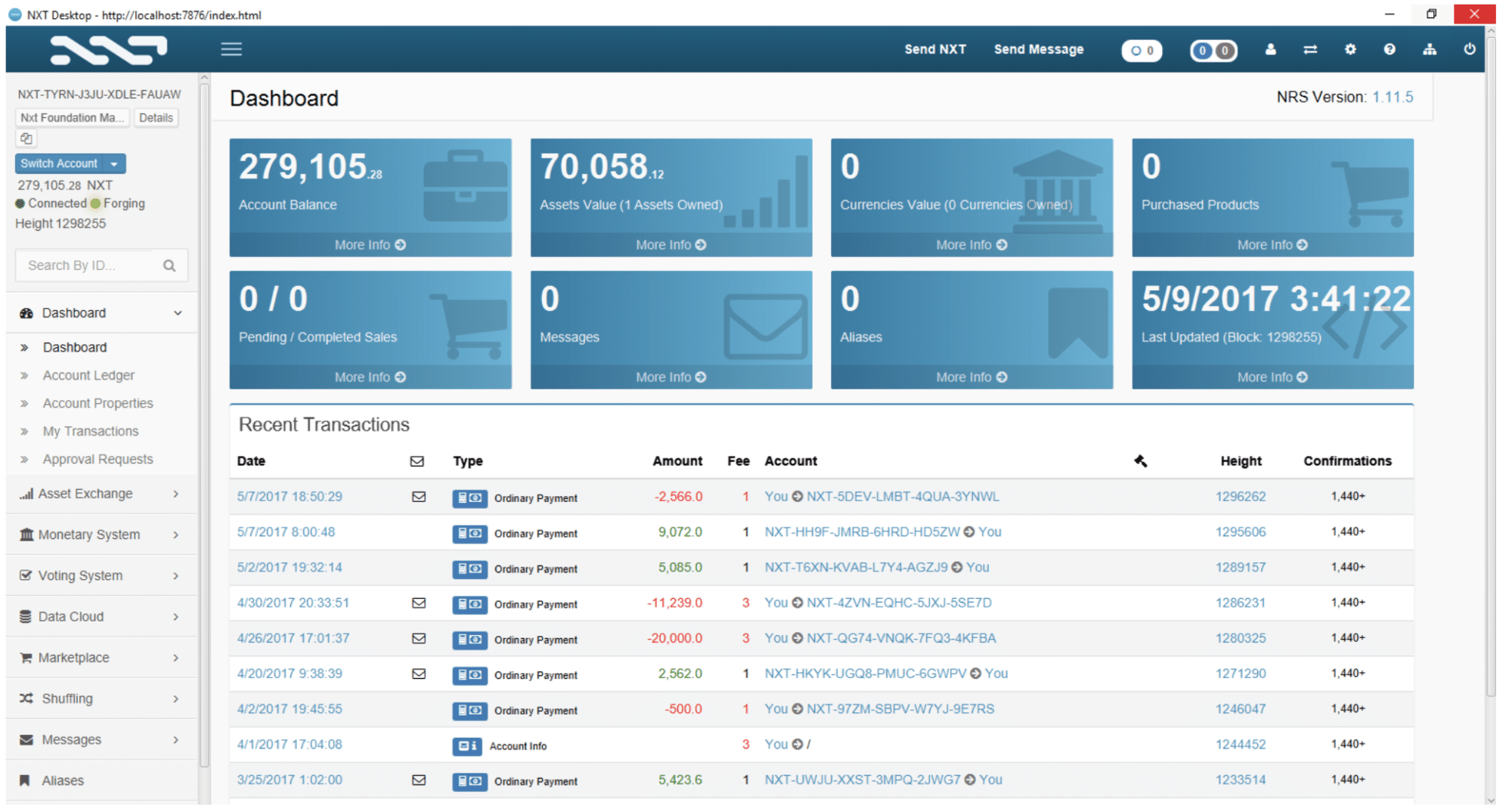This screenshot has width=1512, height=812.
Task: Copy account address with the copy icon
Action: (x=26, y=138)
